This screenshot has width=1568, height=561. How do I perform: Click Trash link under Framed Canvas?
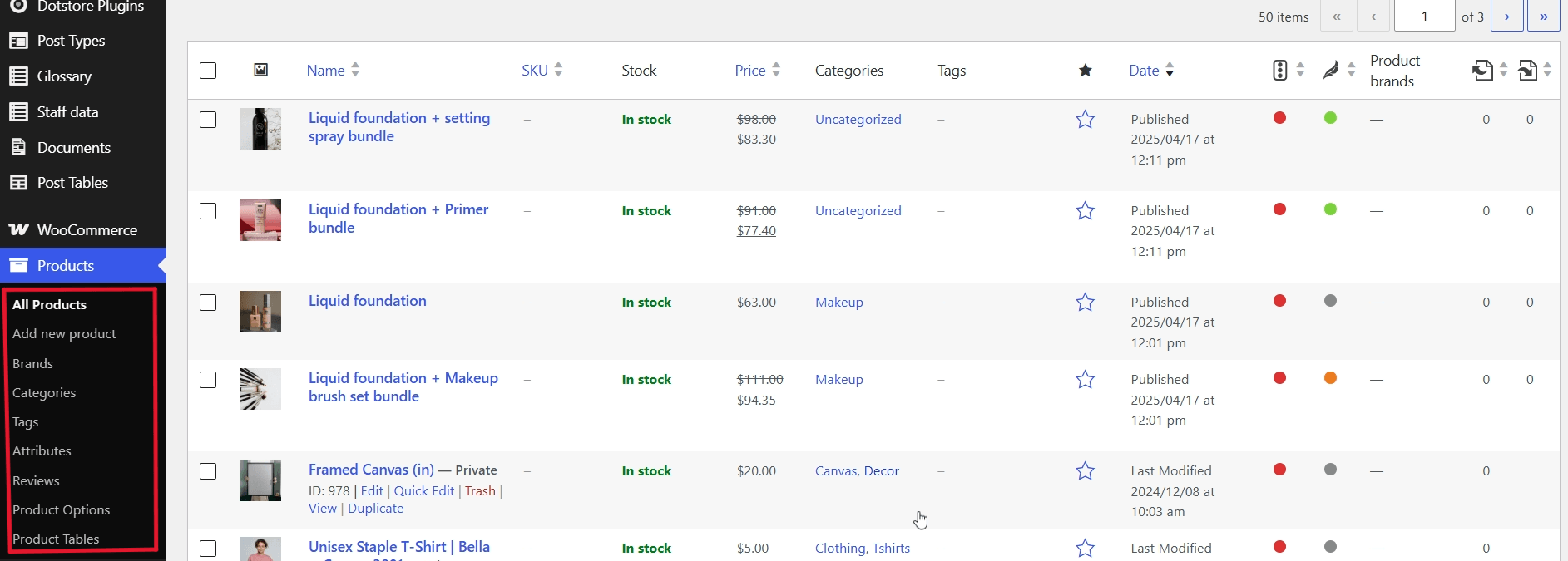click(480, 491)
